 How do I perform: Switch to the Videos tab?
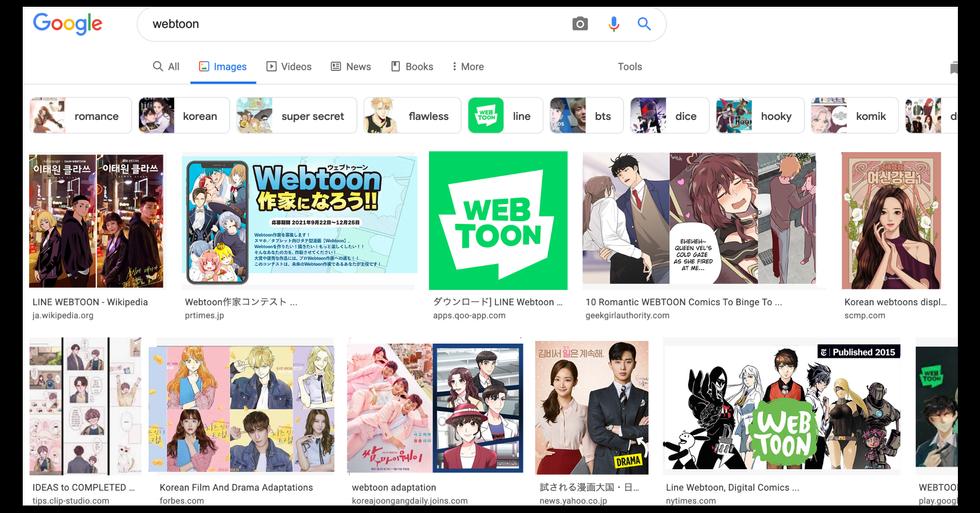pyautogui.click(x=289, y=66)
